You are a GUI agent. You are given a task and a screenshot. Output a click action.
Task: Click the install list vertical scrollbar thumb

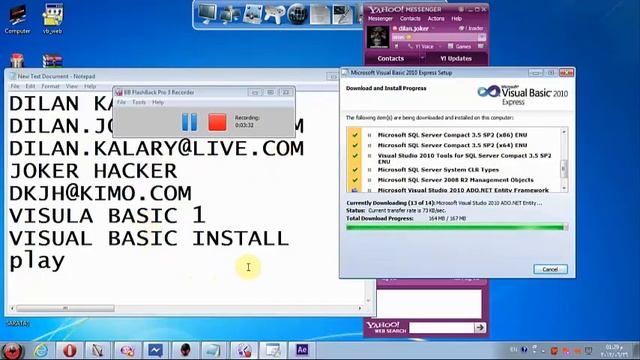[564, 168]
